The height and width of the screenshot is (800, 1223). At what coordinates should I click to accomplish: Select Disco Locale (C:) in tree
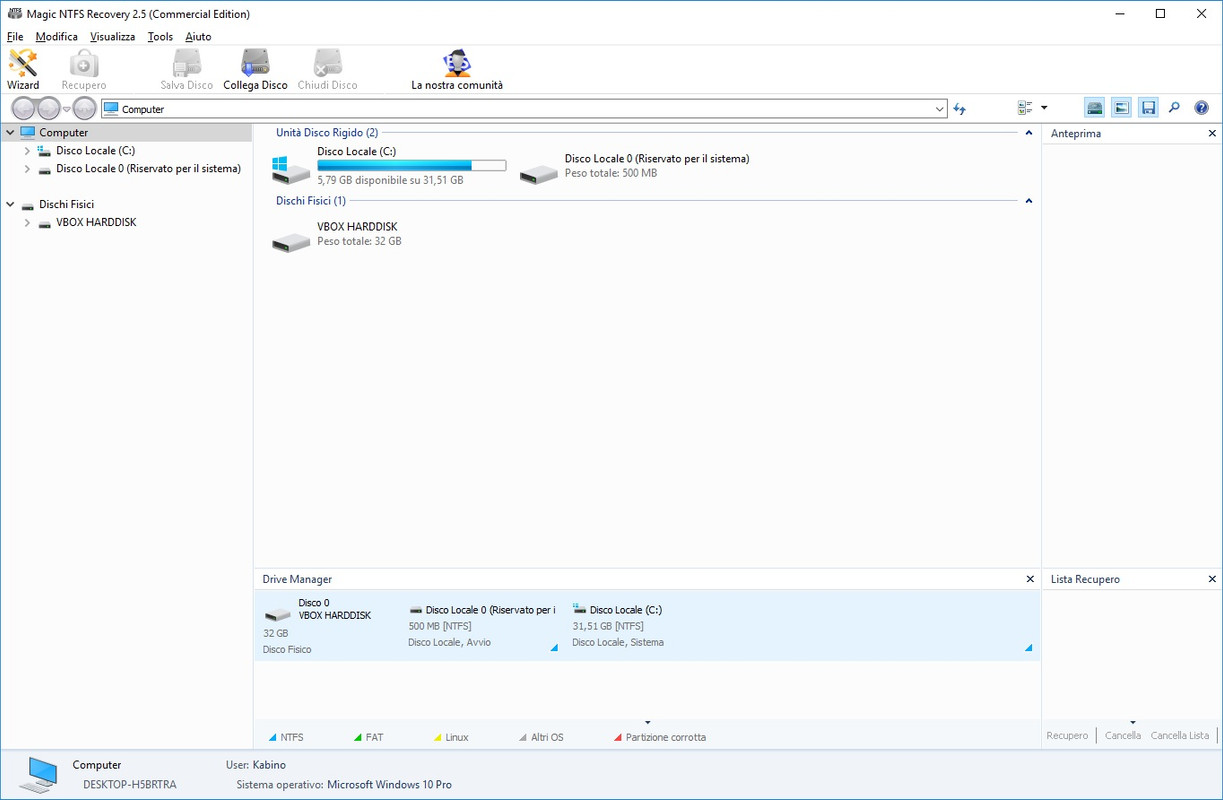[x=95, y=151]
